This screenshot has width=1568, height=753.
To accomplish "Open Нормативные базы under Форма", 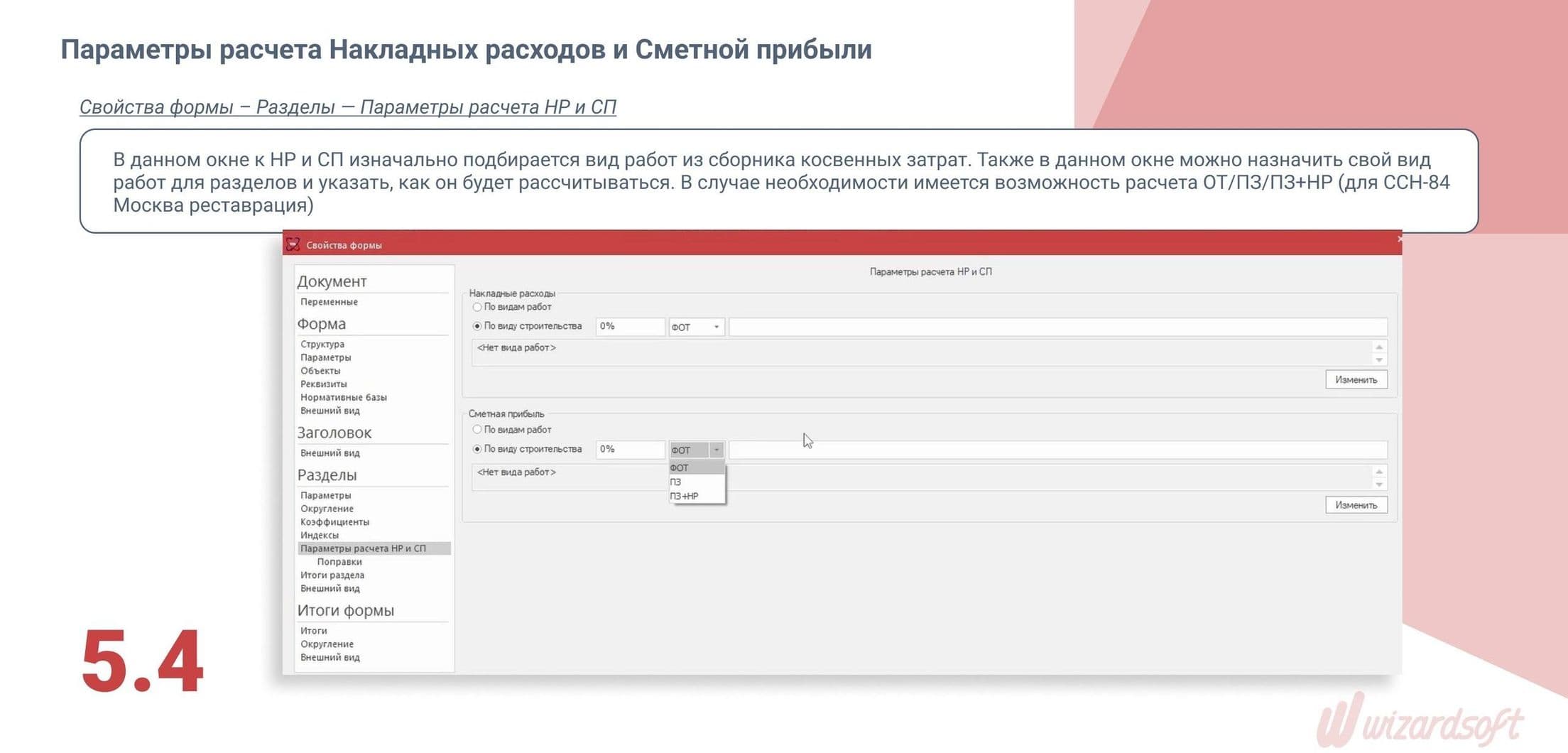I will point(344,397).
